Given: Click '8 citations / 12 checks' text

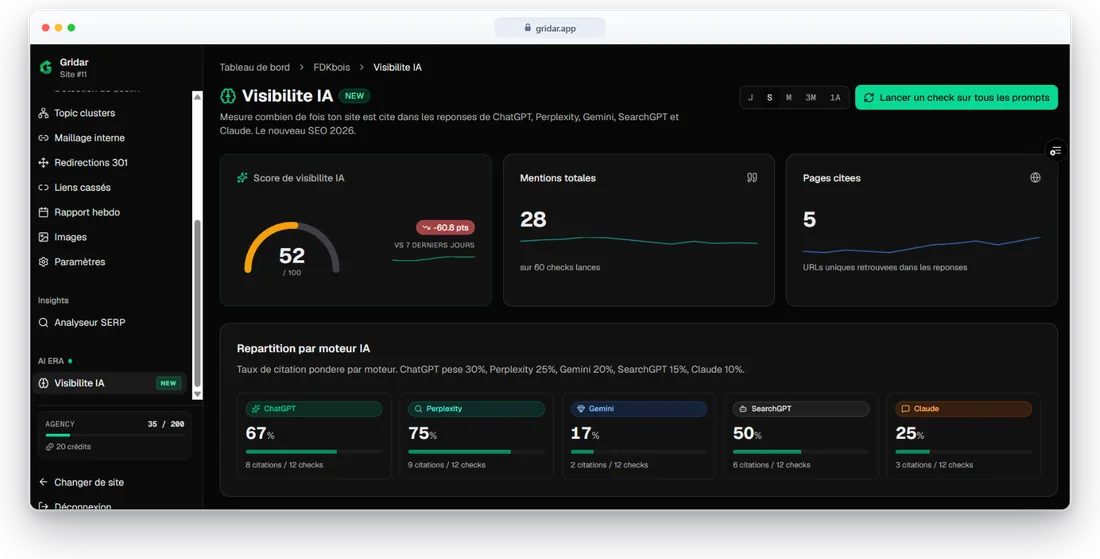Looking at the screenshot, I should pos(284,465).
